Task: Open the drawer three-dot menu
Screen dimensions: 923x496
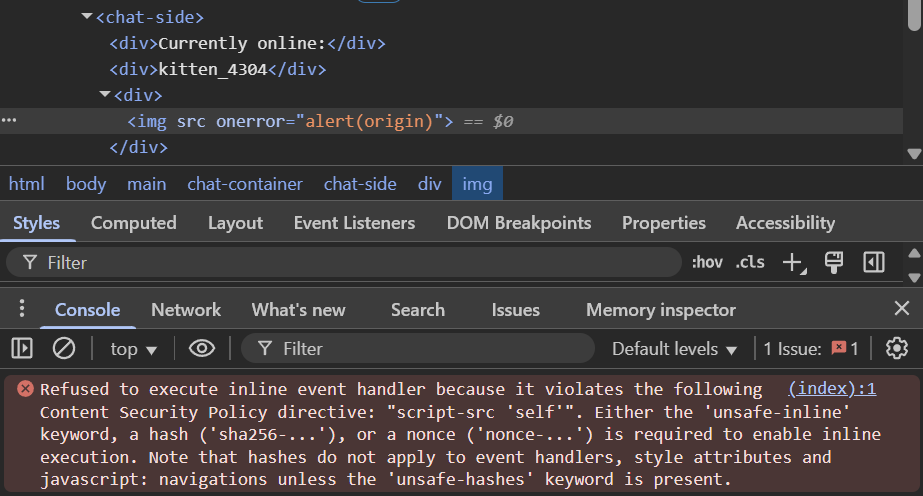Action: pos(22,310)
